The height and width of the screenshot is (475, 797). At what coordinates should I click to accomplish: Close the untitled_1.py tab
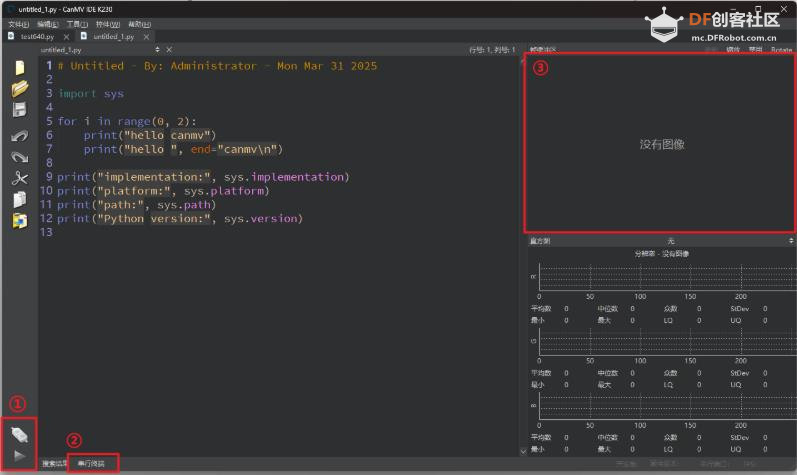point(146,36)
